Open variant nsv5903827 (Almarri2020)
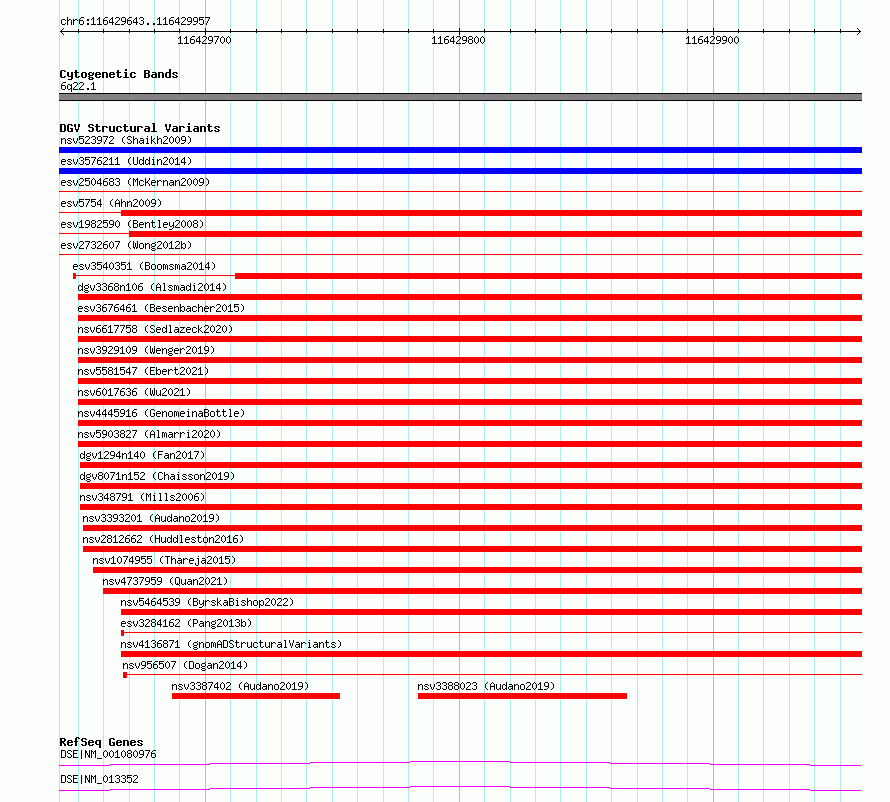 pos(149,434)
